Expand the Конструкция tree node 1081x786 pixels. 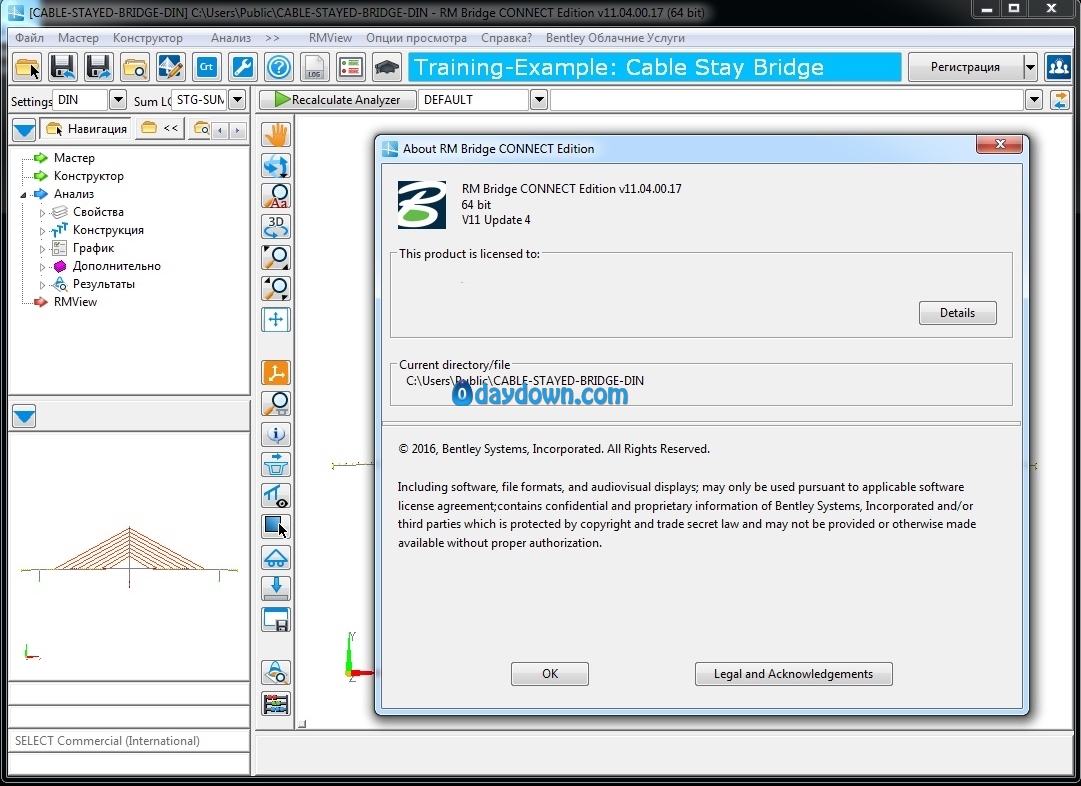[42, 231]
